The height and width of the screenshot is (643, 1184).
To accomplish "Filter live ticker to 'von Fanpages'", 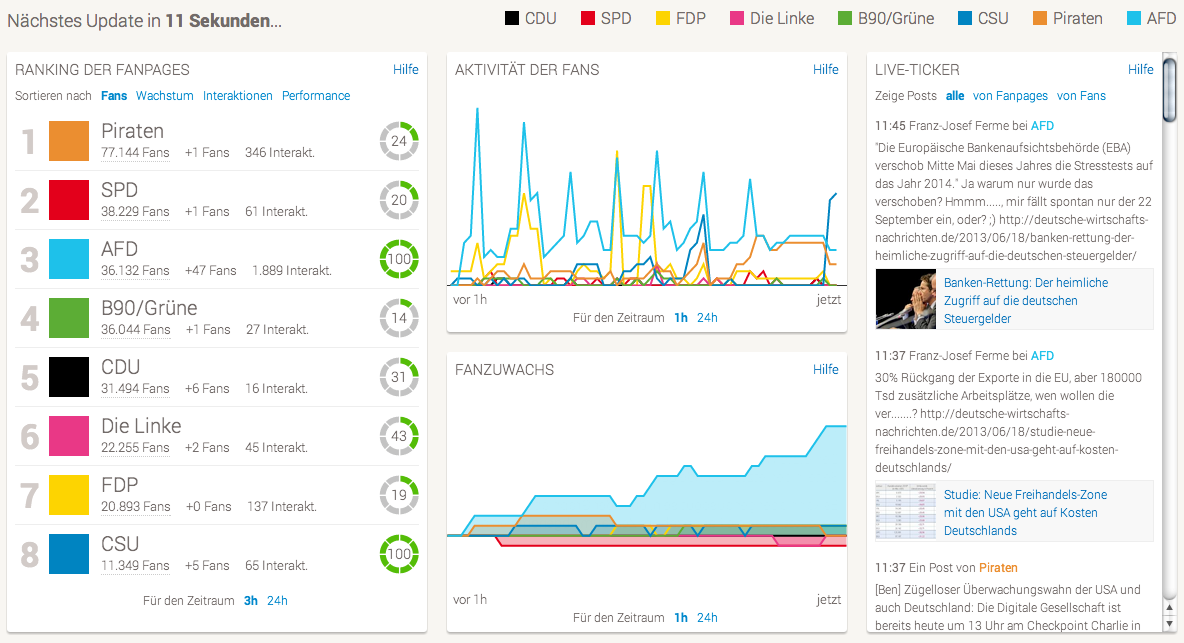I will (1010, 96).
